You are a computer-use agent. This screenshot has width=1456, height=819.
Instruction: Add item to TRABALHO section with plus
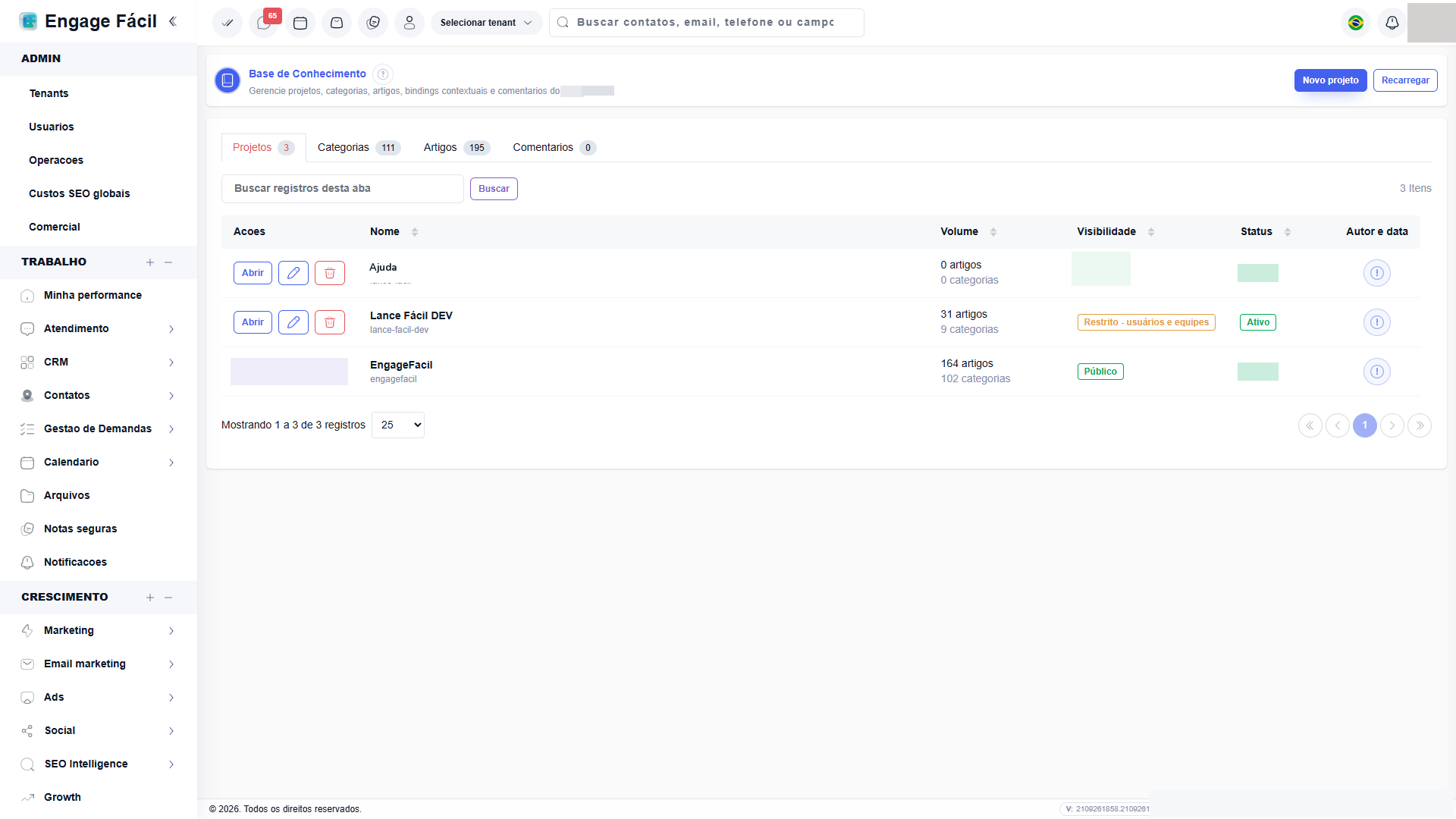pyautogui.click(x=150, y=262)
